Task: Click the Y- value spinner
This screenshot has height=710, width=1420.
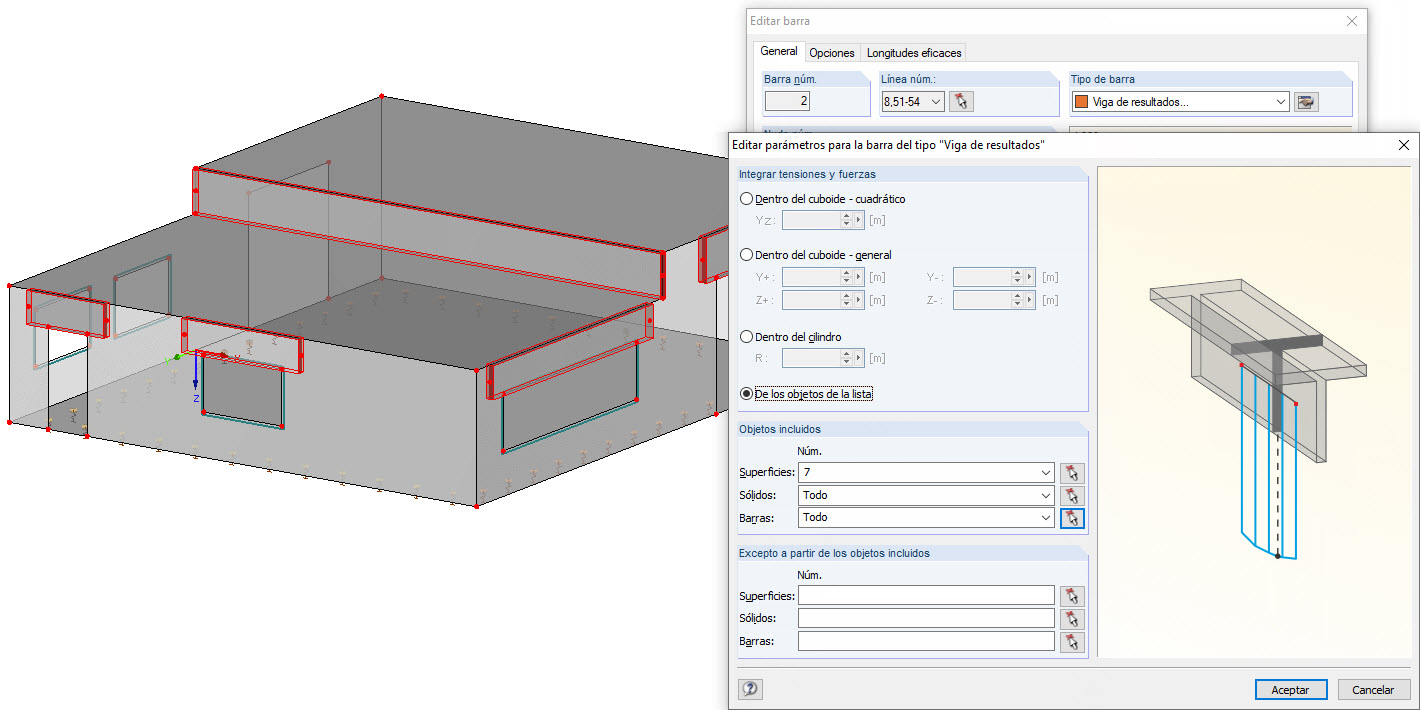Action: 1017,277
